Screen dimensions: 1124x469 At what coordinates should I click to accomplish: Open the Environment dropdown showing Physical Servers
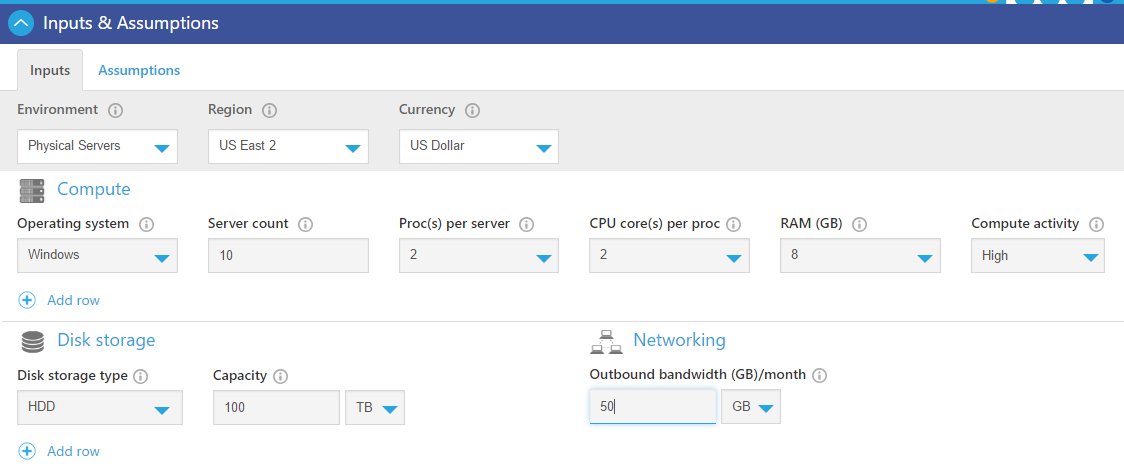(97, 146)
